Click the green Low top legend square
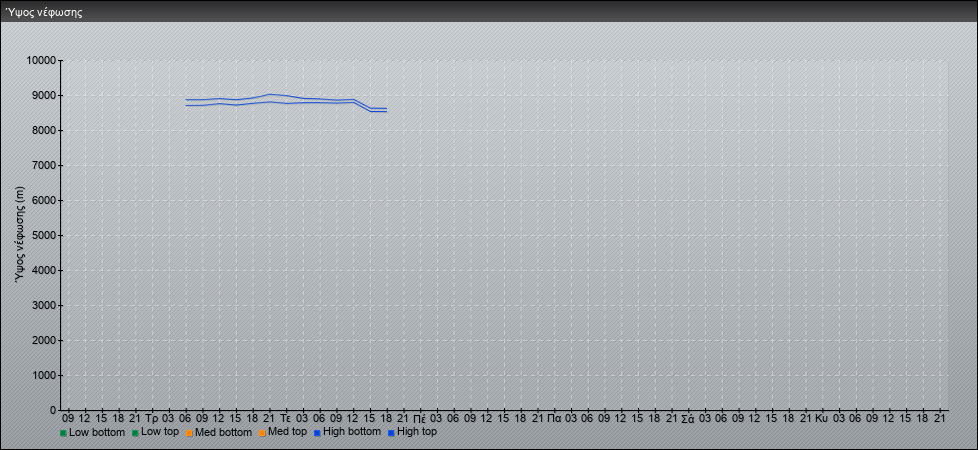 [135, 433]
